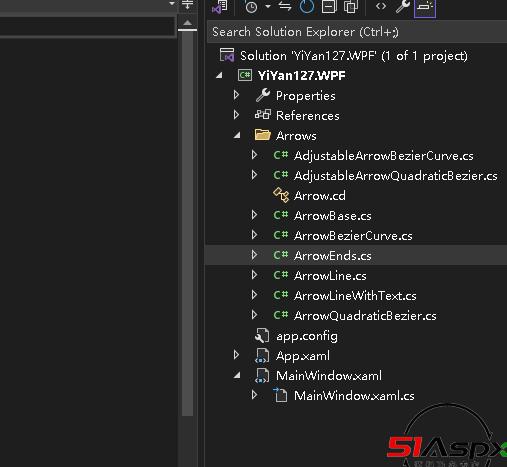Select the References tree item
Screen dimensions: 507x467
[x=308, y=116]
